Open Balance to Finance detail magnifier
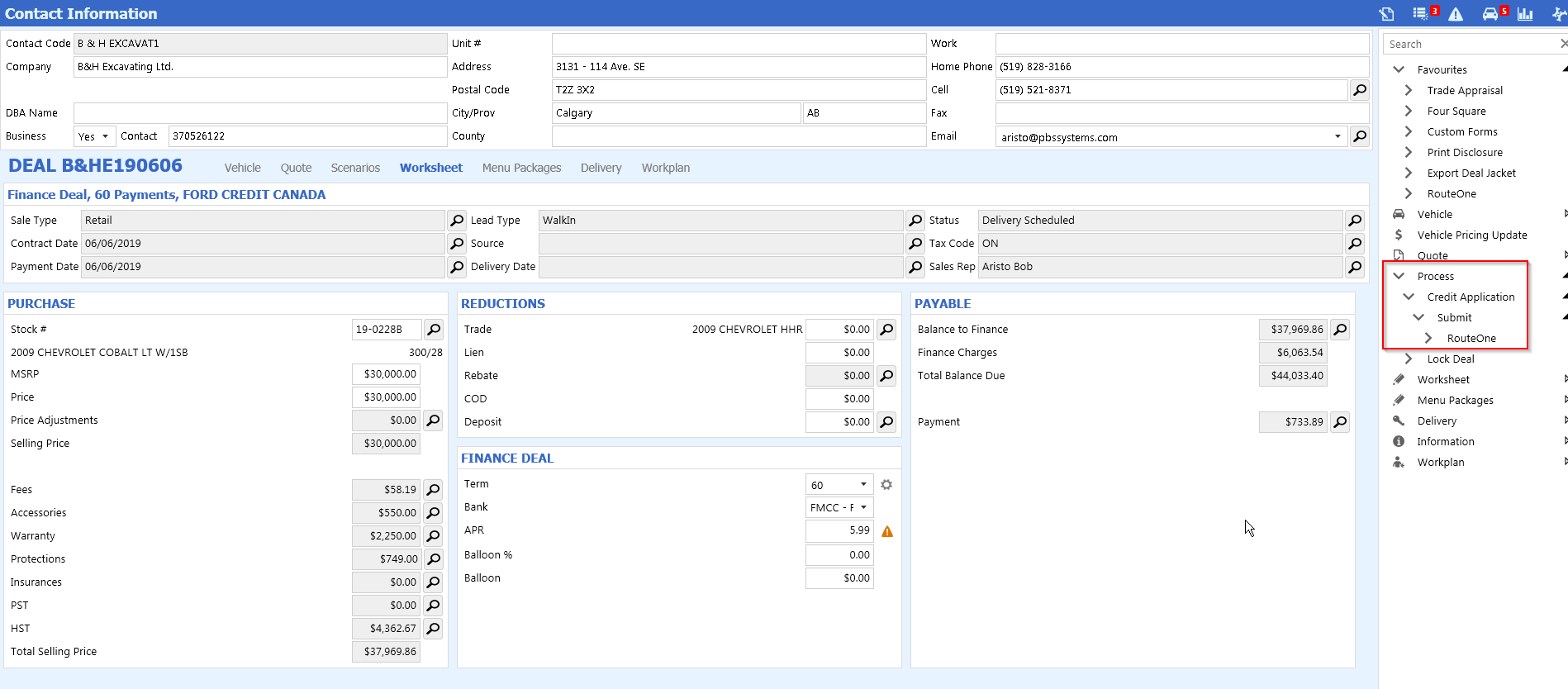 [1340, 330]
